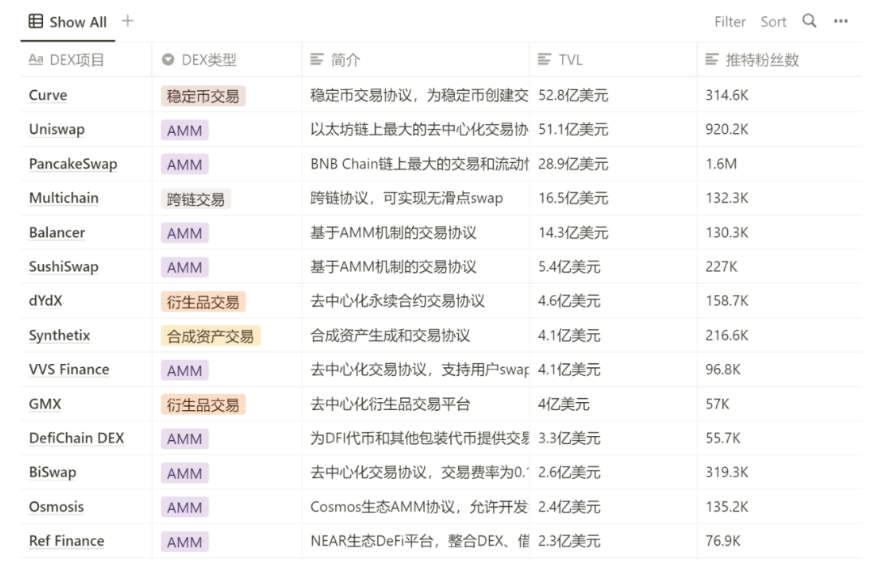Click the 简介 column header
Screen dimensions: 874x562
click(416, 60)
